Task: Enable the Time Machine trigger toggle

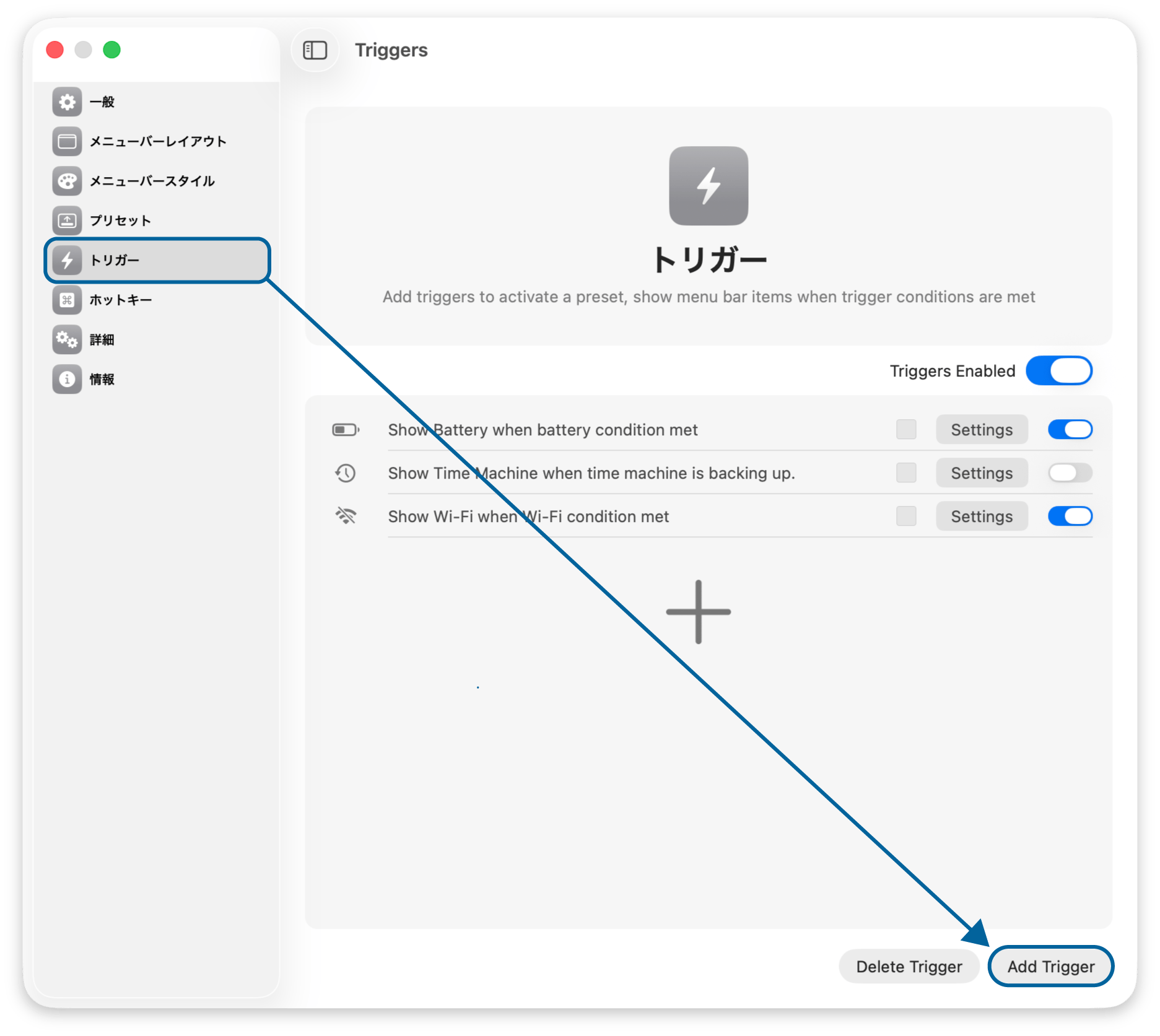Action: [1070, 473]
